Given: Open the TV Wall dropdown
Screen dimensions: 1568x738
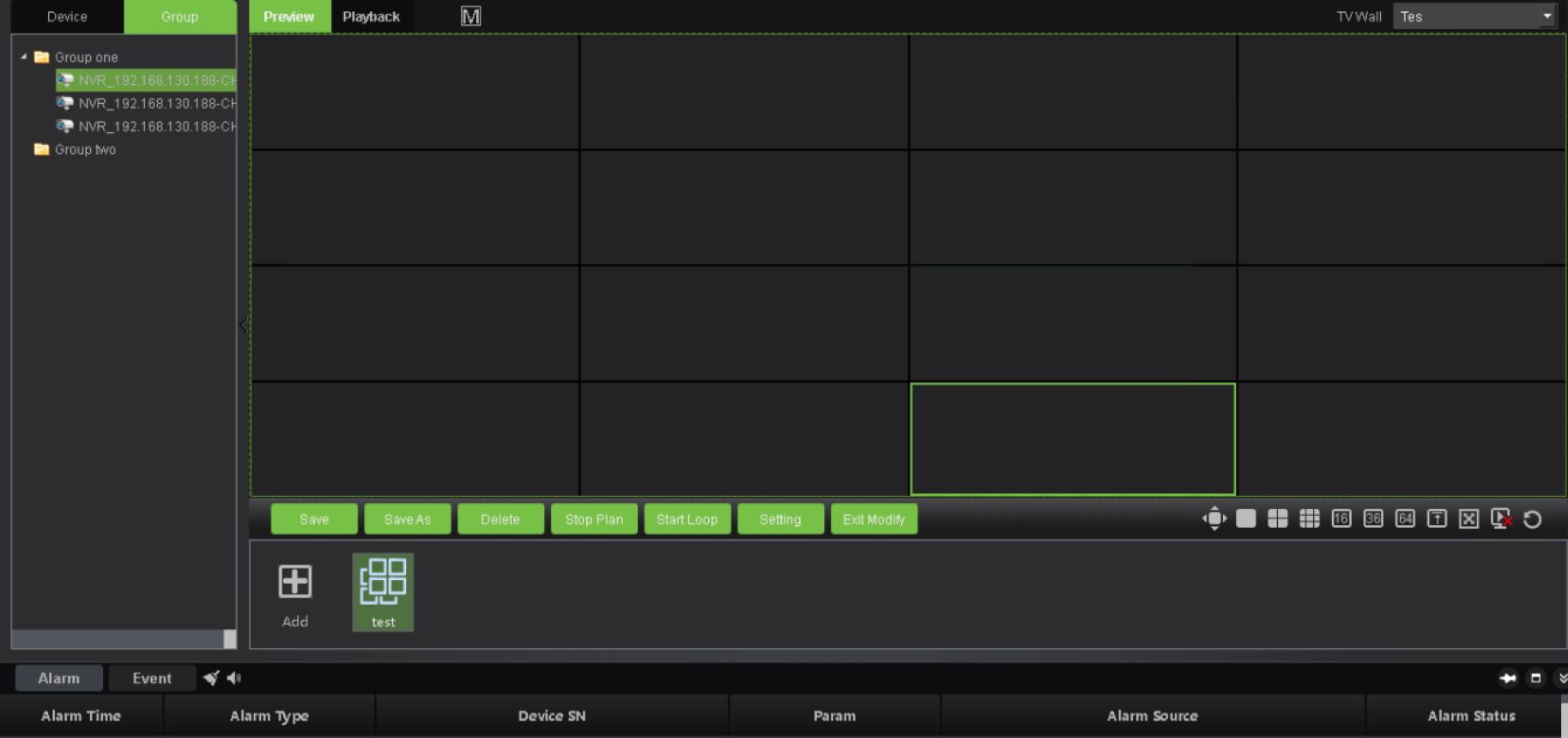Looking at the screenshot, I should click(x=1547, y=16).
